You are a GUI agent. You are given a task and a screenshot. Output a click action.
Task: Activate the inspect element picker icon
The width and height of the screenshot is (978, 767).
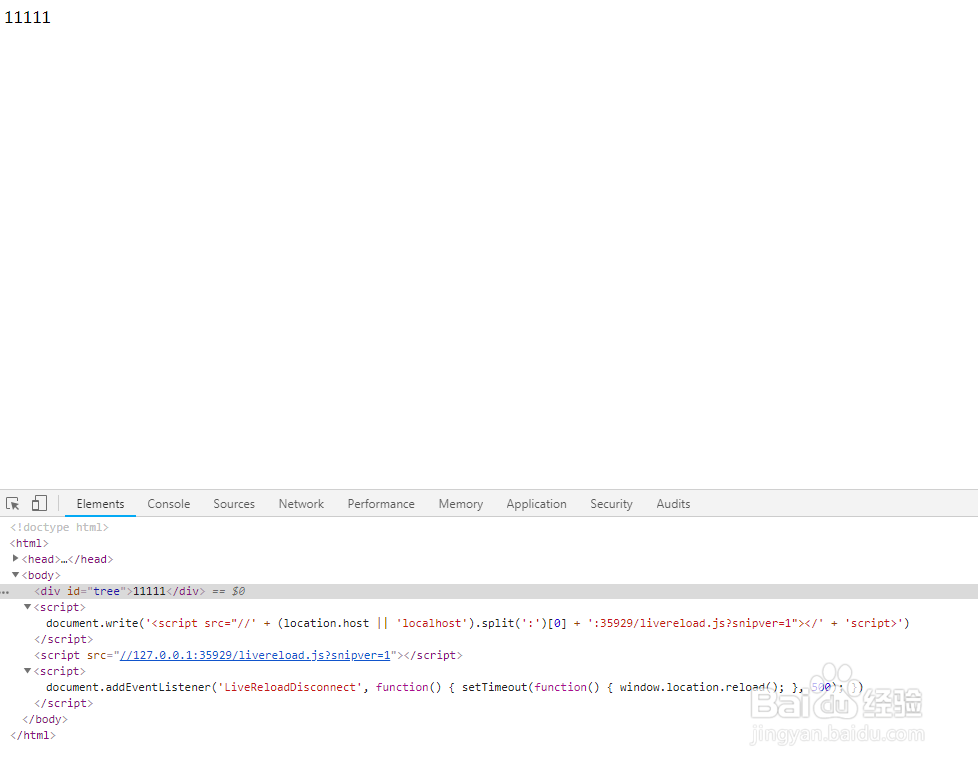(12, 503)
